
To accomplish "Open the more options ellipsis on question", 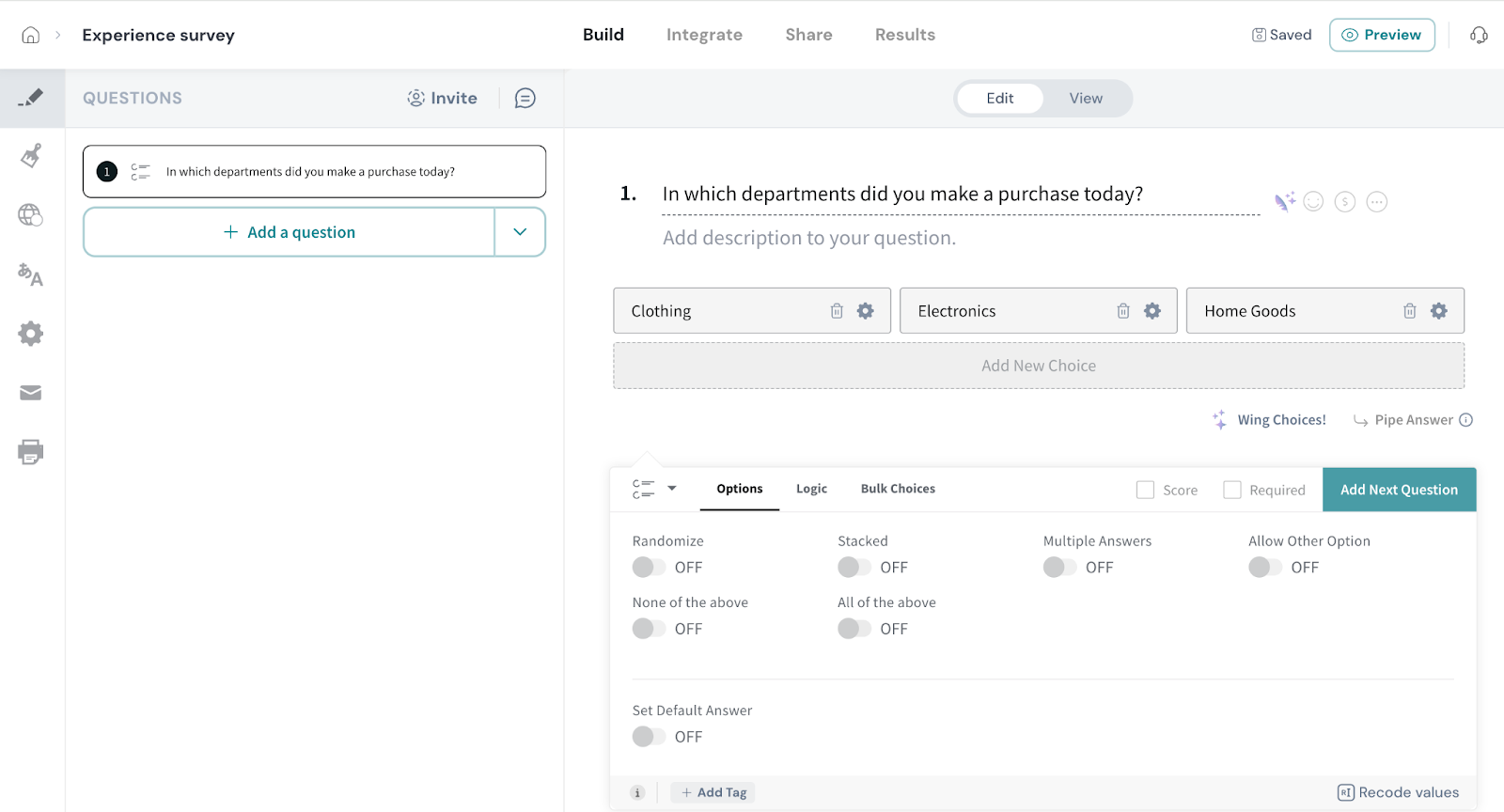I will (1376, 202).
